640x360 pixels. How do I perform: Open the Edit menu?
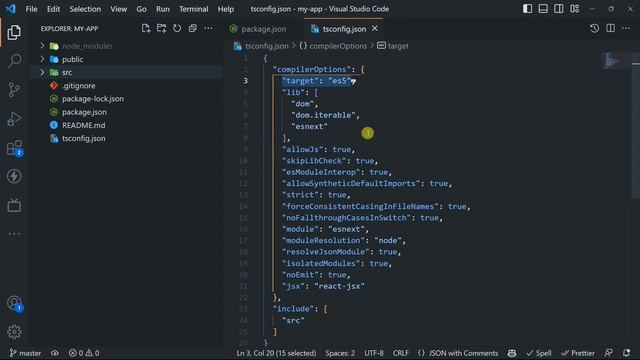point(53,9)
